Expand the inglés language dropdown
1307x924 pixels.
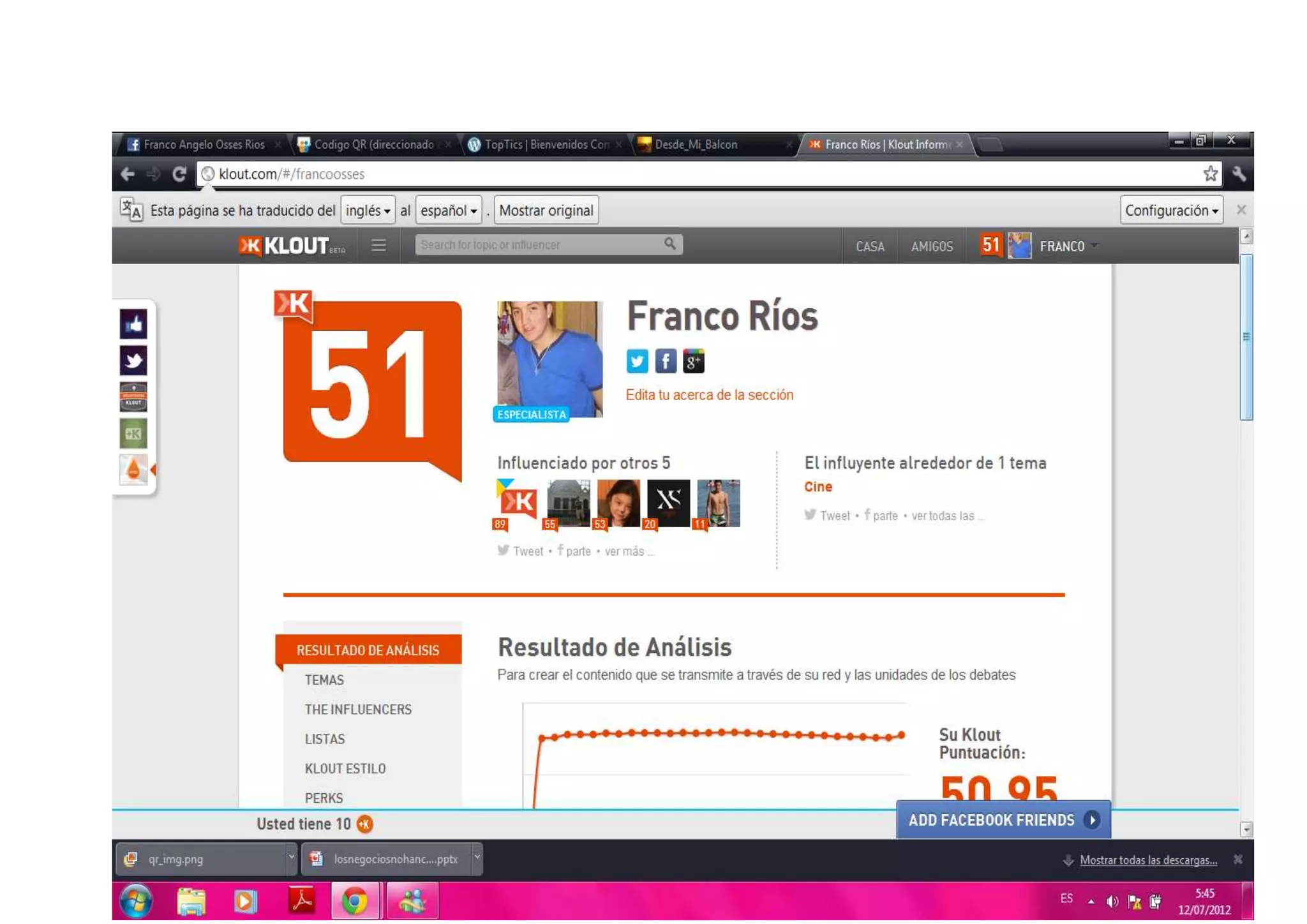click(368, 211)
